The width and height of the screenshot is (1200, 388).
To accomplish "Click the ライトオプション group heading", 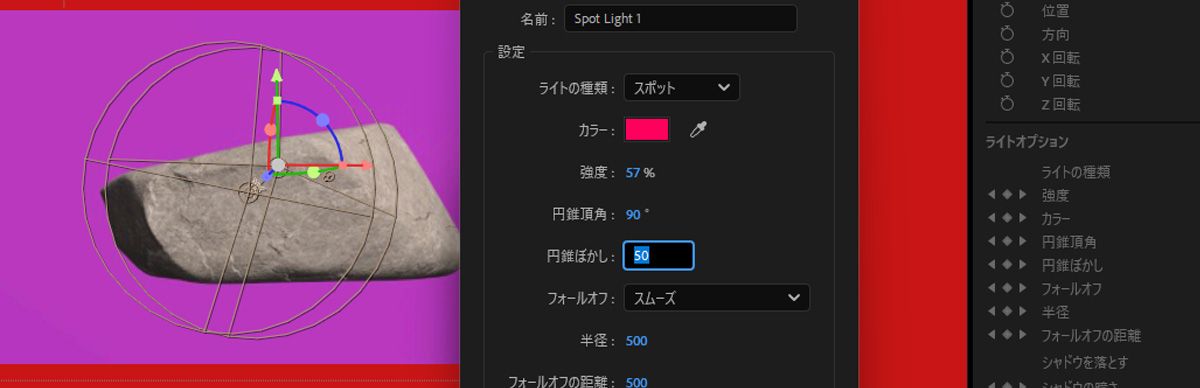I will click(1026, 141).
